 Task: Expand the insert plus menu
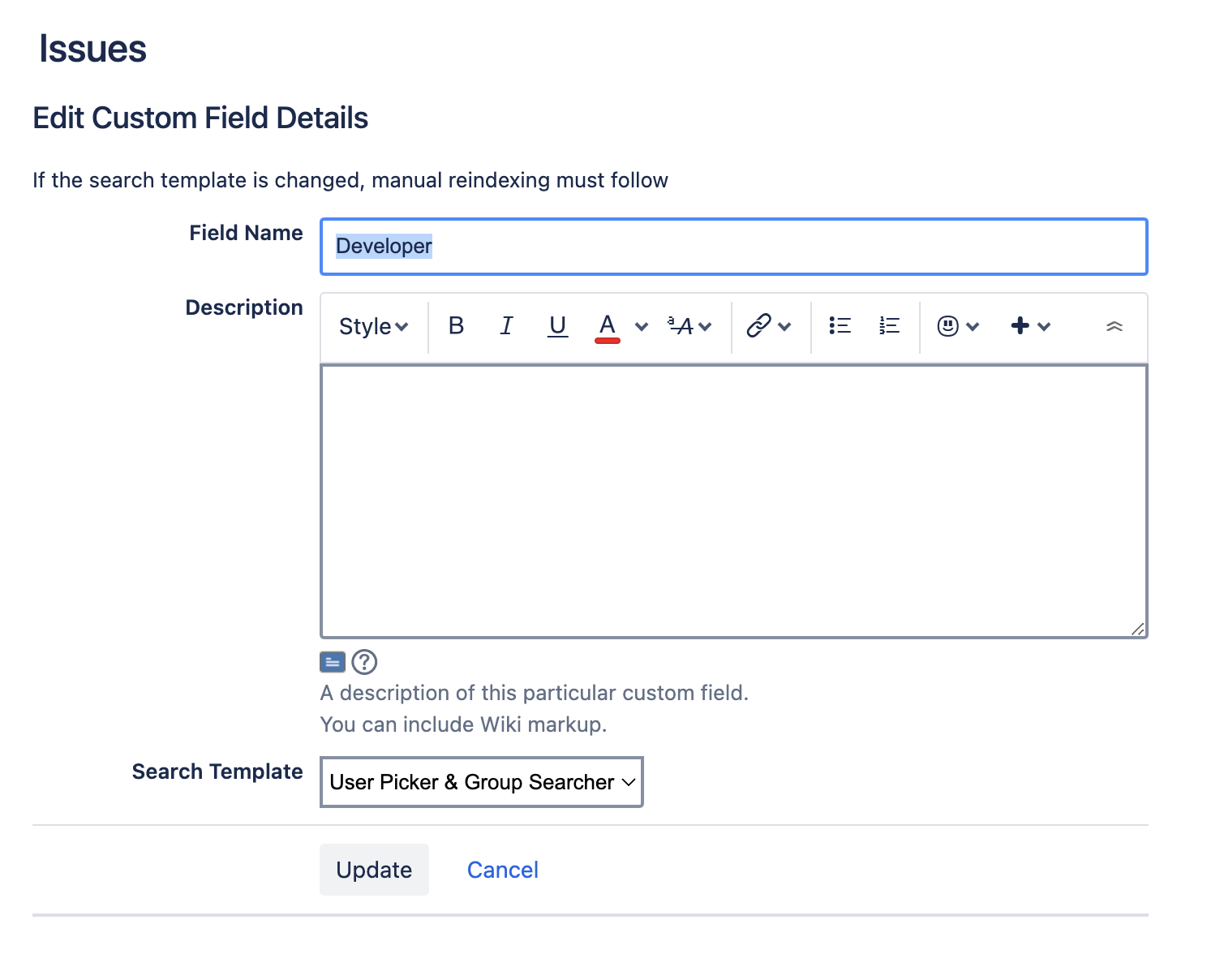click(x=1030, y=326)
